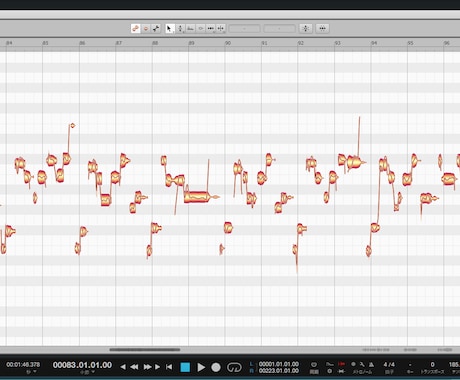Image resolution: width=460 pixels, height=380 pixels.
Task: Start playback with the Play button
Action: point(201,367)
